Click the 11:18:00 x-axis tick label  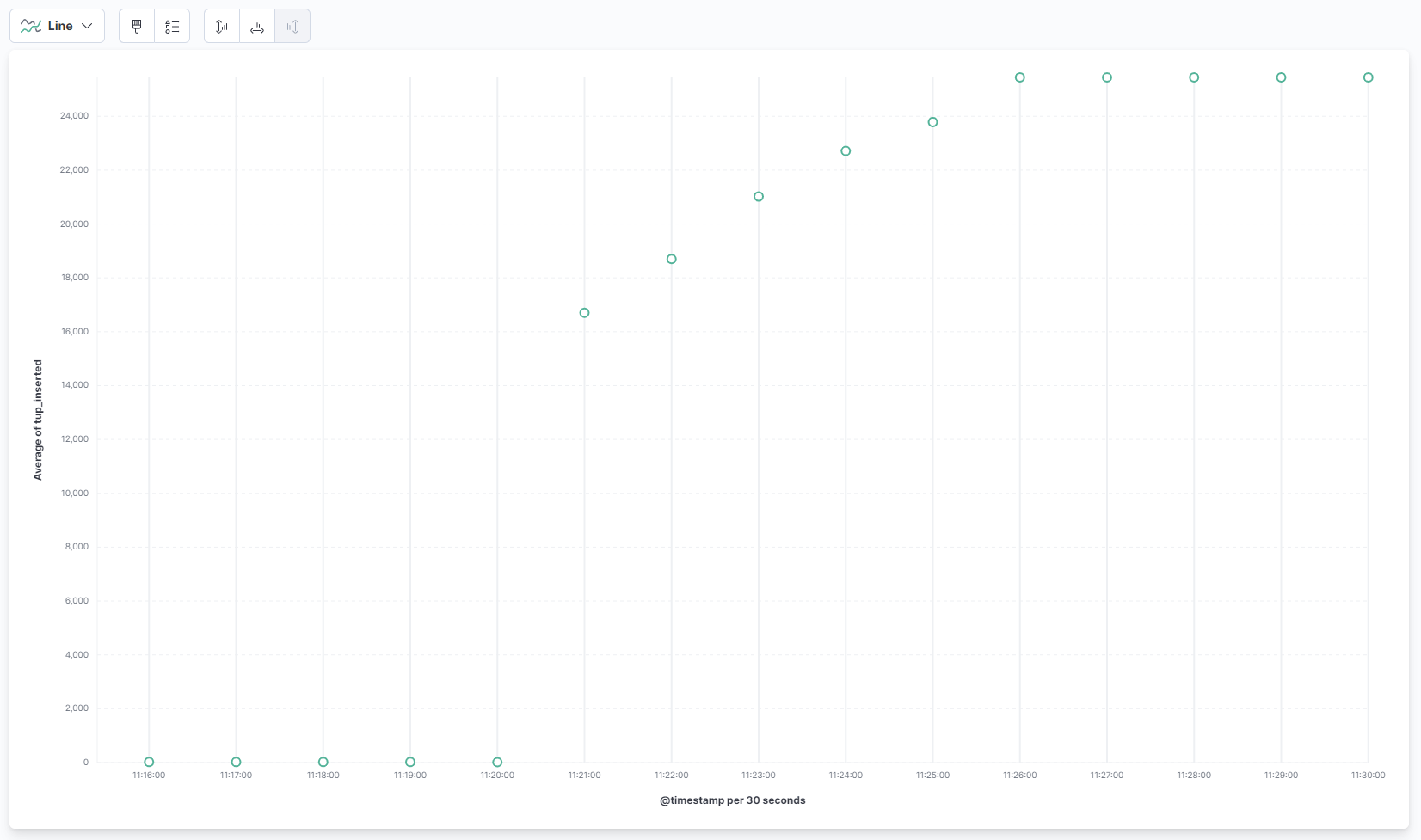tap(323, 776)
